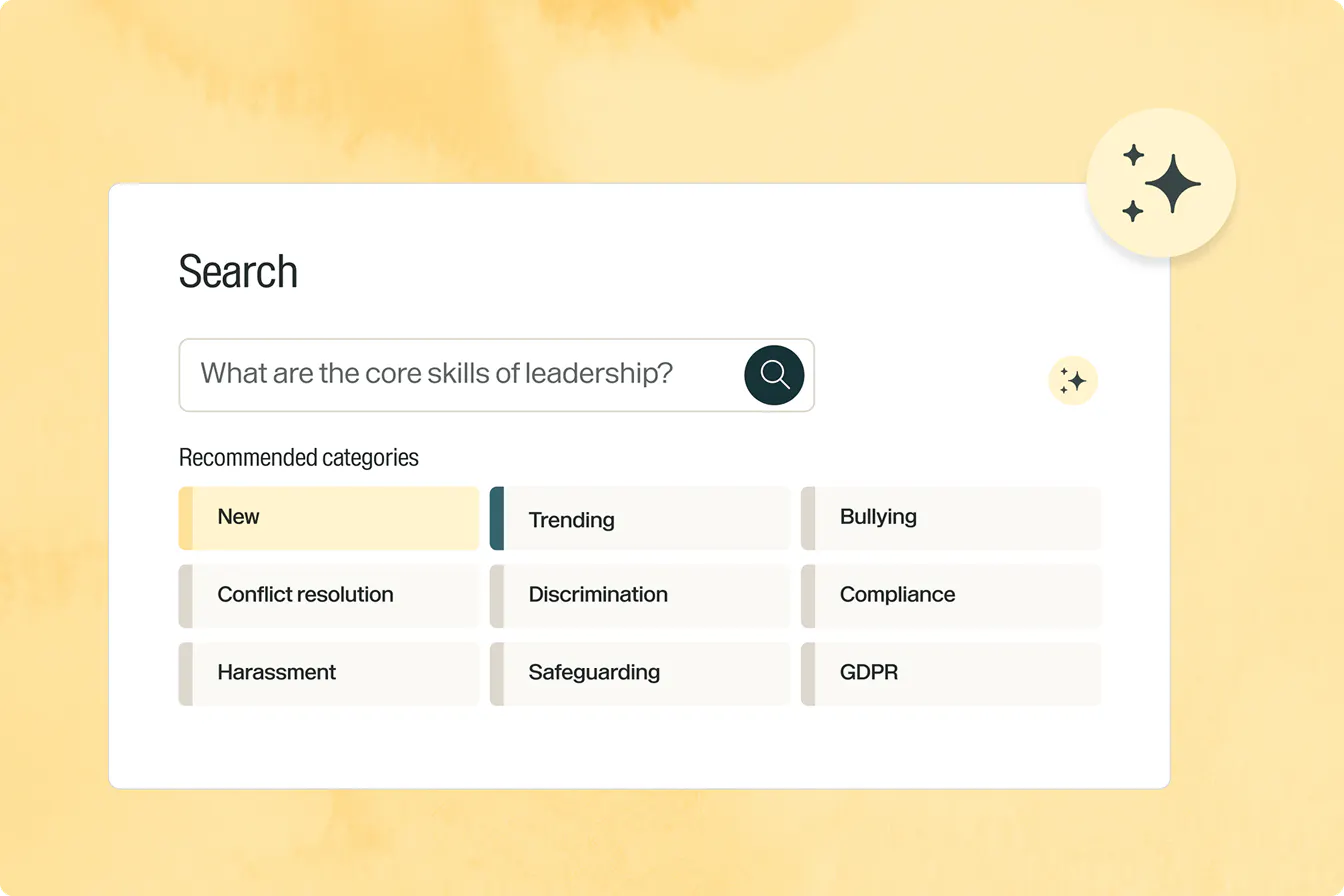Viewport: 1344px width, 896px height.
Task: Click the teal accent bar on Trending
Action: (x=496, y=518)
